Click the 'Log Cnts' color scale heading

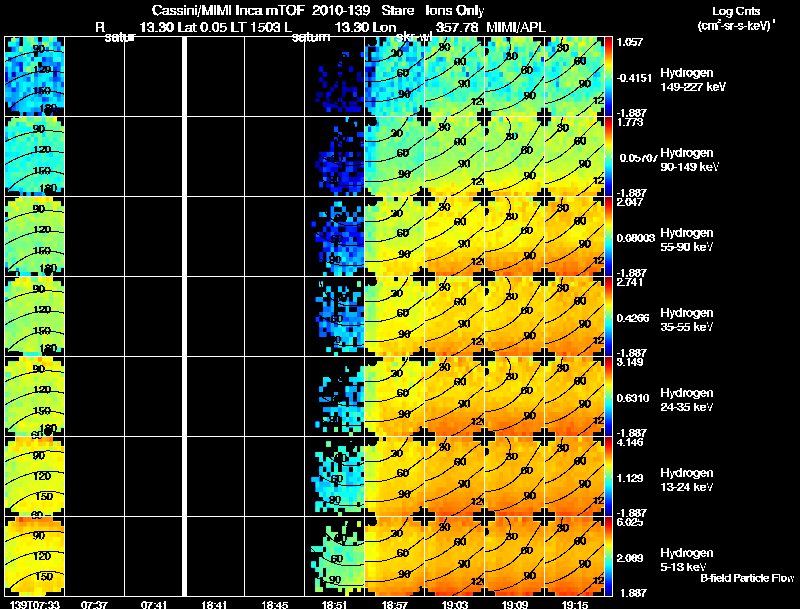tap(736, 11)
